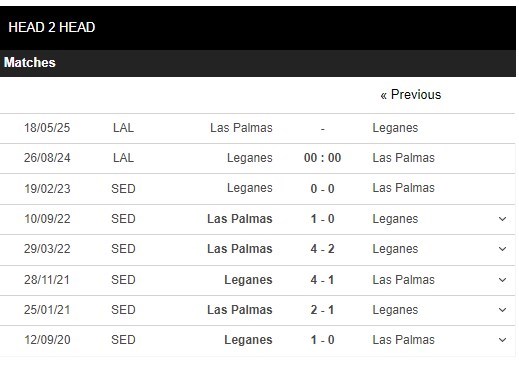
Task: Open bold Leganes on 28/11/21 row
Action: coord(248,280)
